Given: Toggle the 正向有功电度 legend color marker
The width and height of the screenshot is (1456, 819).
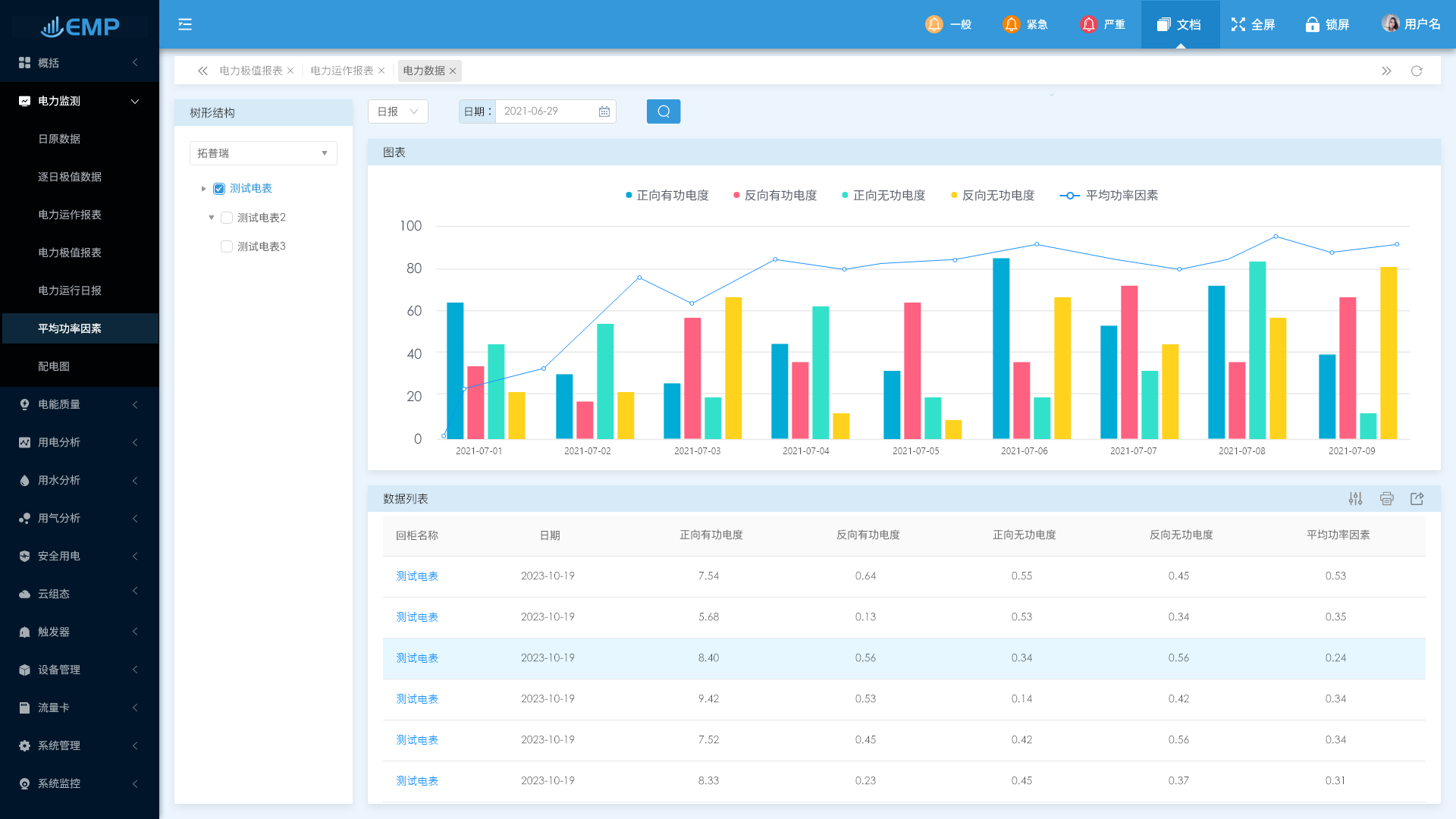Looking at the screenshot, I should [629, 196].
